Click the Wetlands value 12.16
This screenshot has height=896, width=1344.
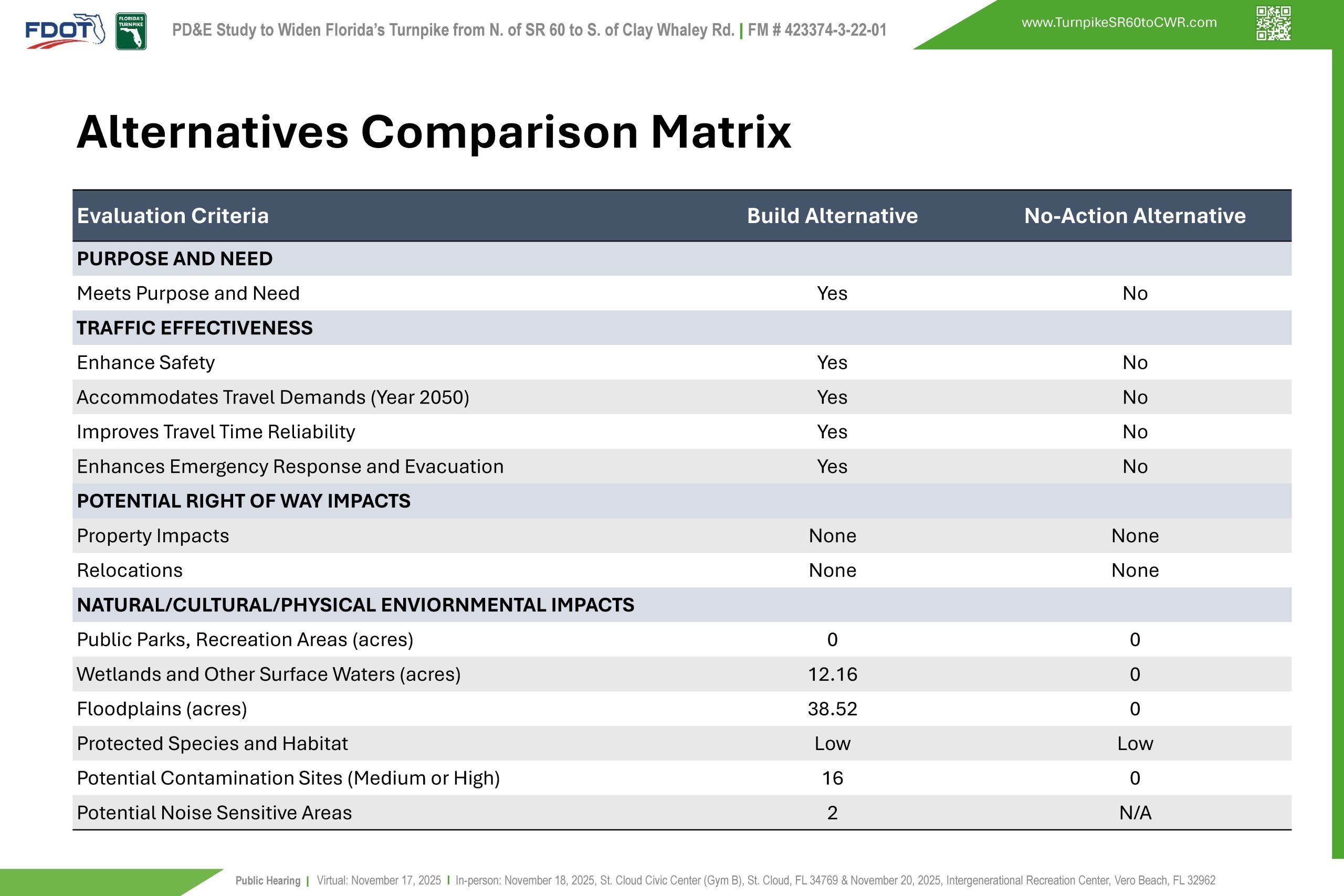point(832,674)
